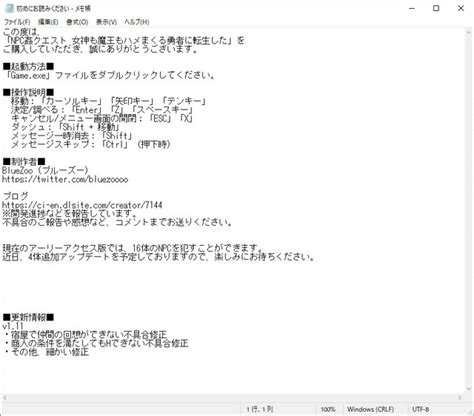Image resolution: width=474 pixels, height=416 pixels.
Task: Open the ヘルプ(H) menu
Action: click(137, 22)
